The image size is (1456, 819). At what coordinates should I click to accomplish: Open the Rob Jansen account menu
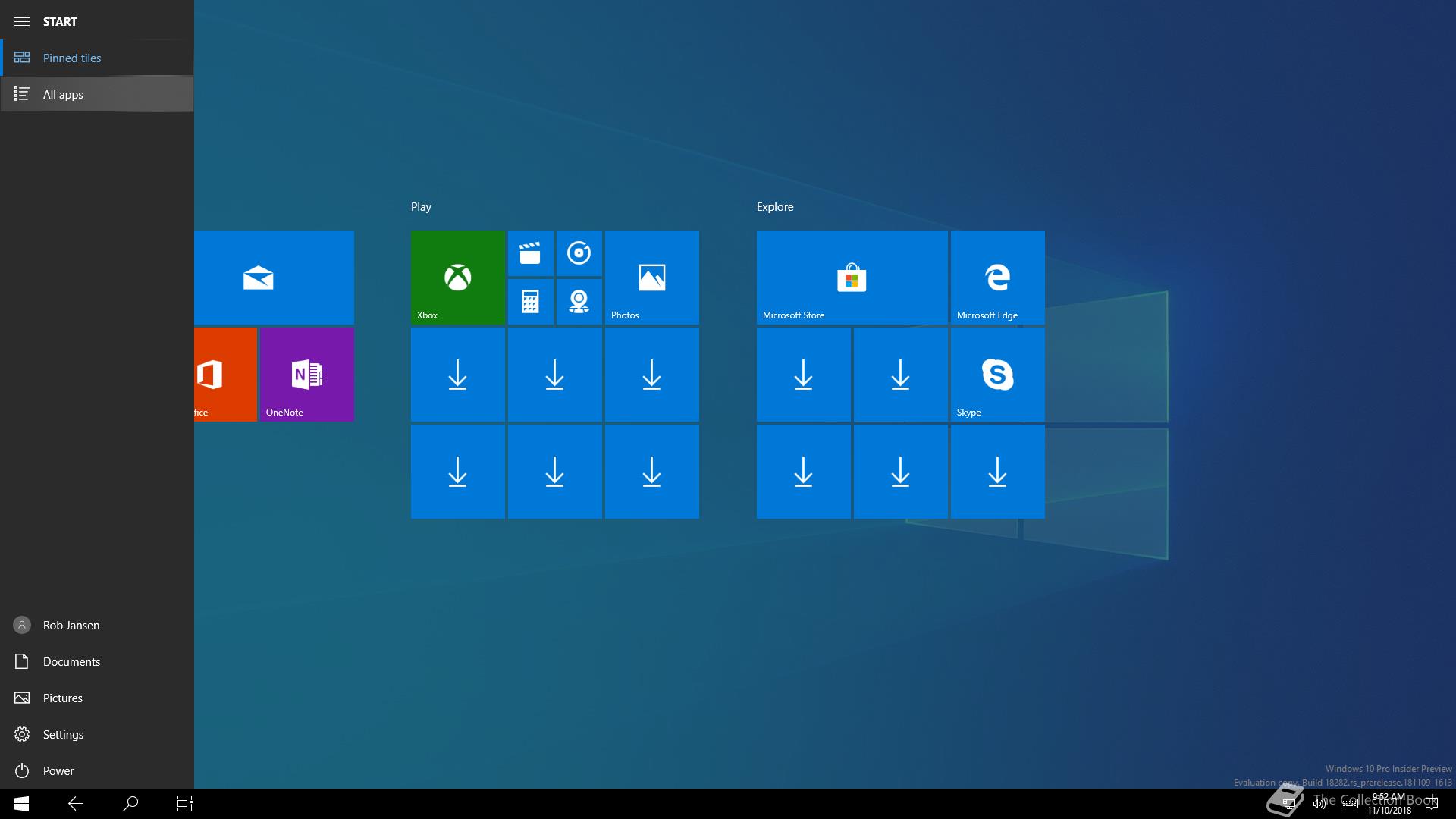(97, 625)
